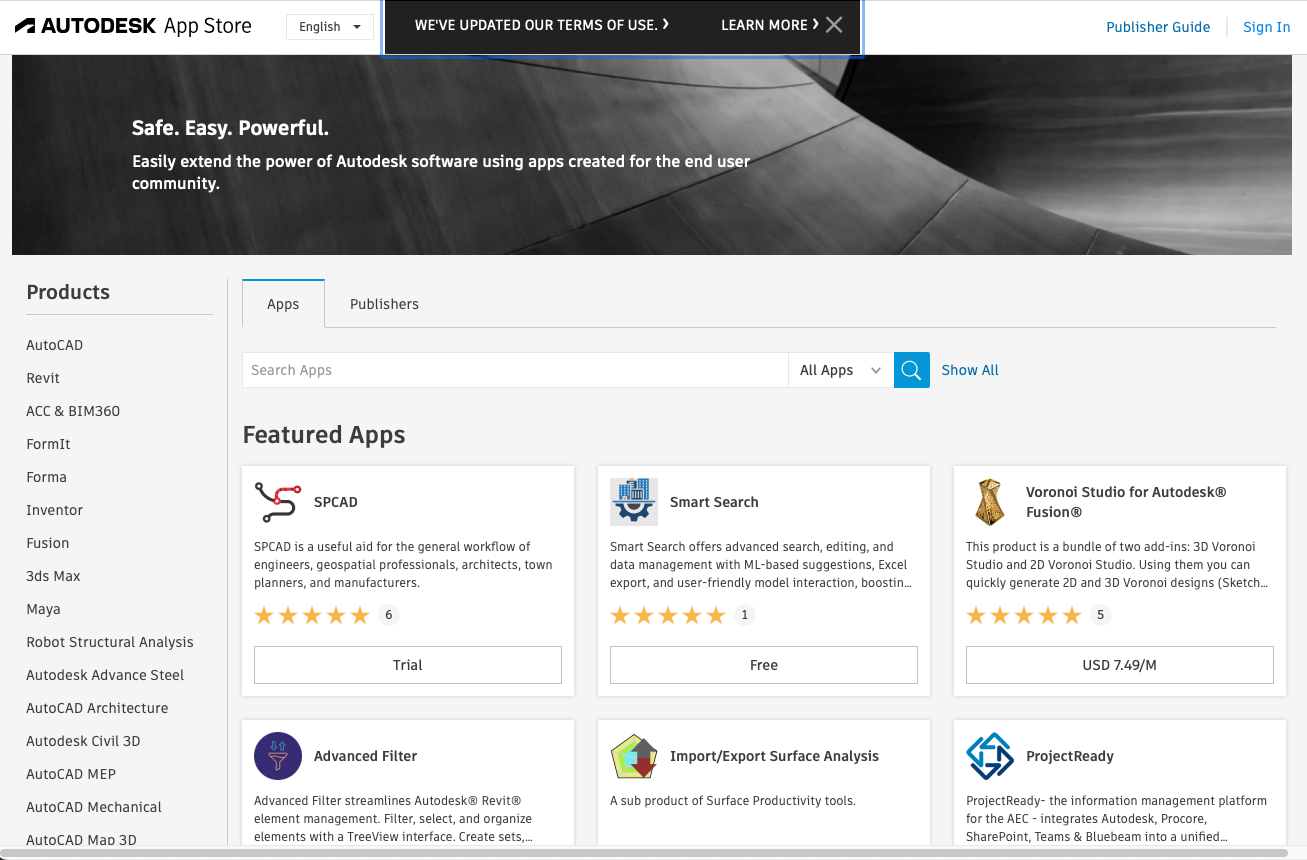
Task: Select Forma in the Products list
Action: click(x=46, y=477)
